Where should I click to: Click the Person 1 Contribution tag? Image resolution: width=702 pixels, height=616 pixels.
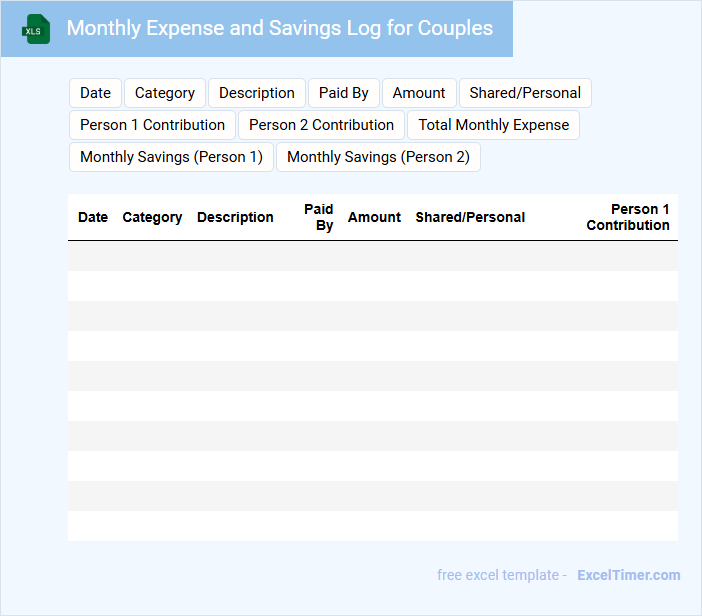coord(153,125)
